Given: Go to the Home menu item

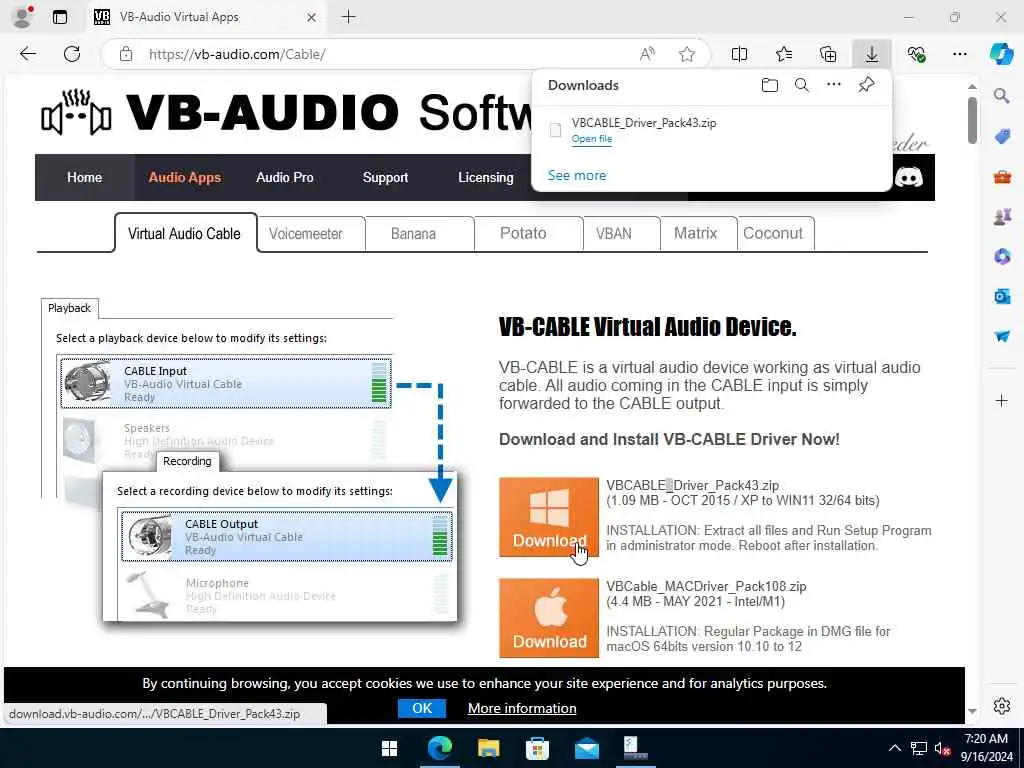Looking at the screenshot, I should pos(84,177).
